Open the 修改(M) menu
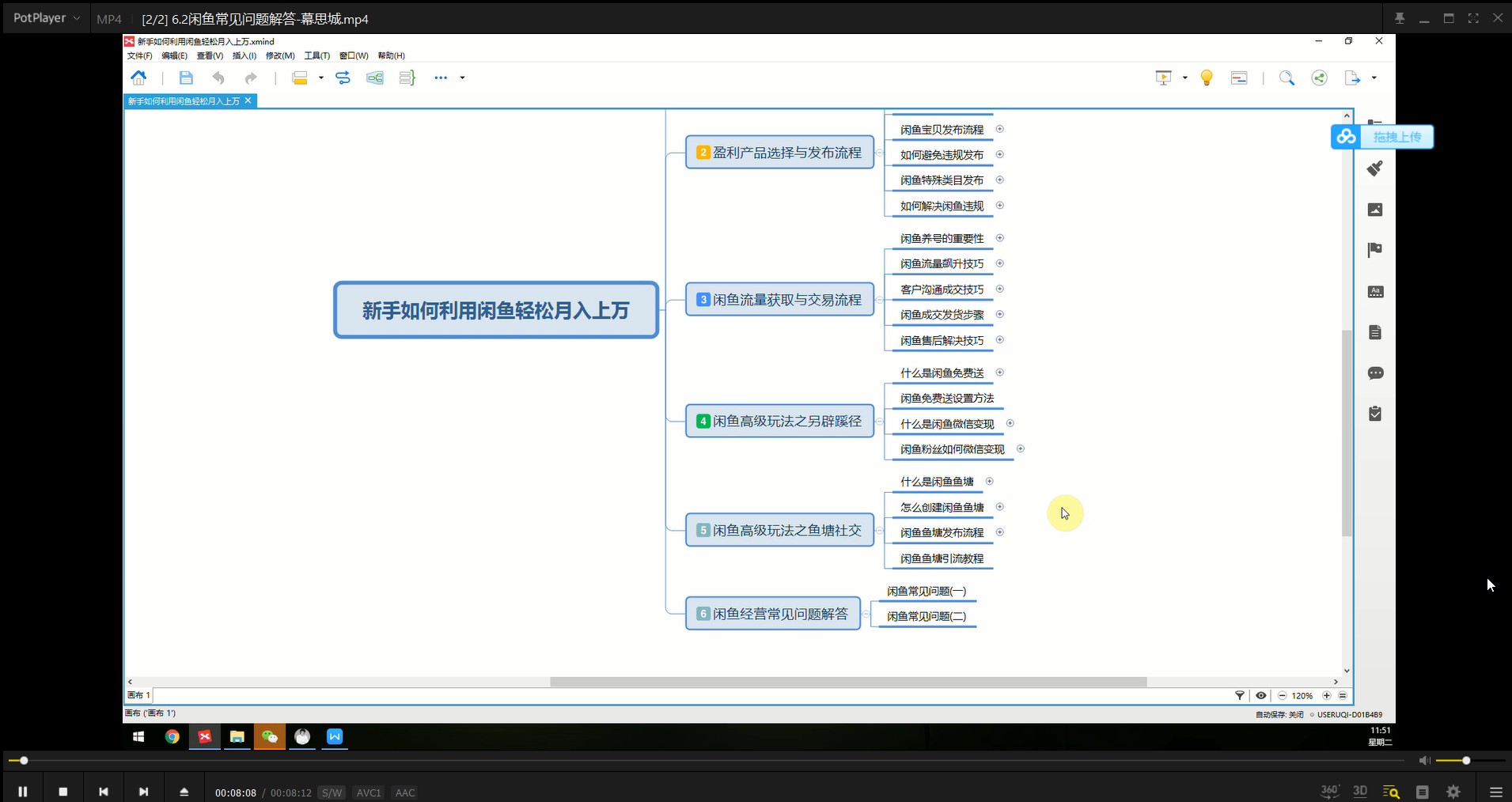The image size is (1512, 802). tap(280, 55)
